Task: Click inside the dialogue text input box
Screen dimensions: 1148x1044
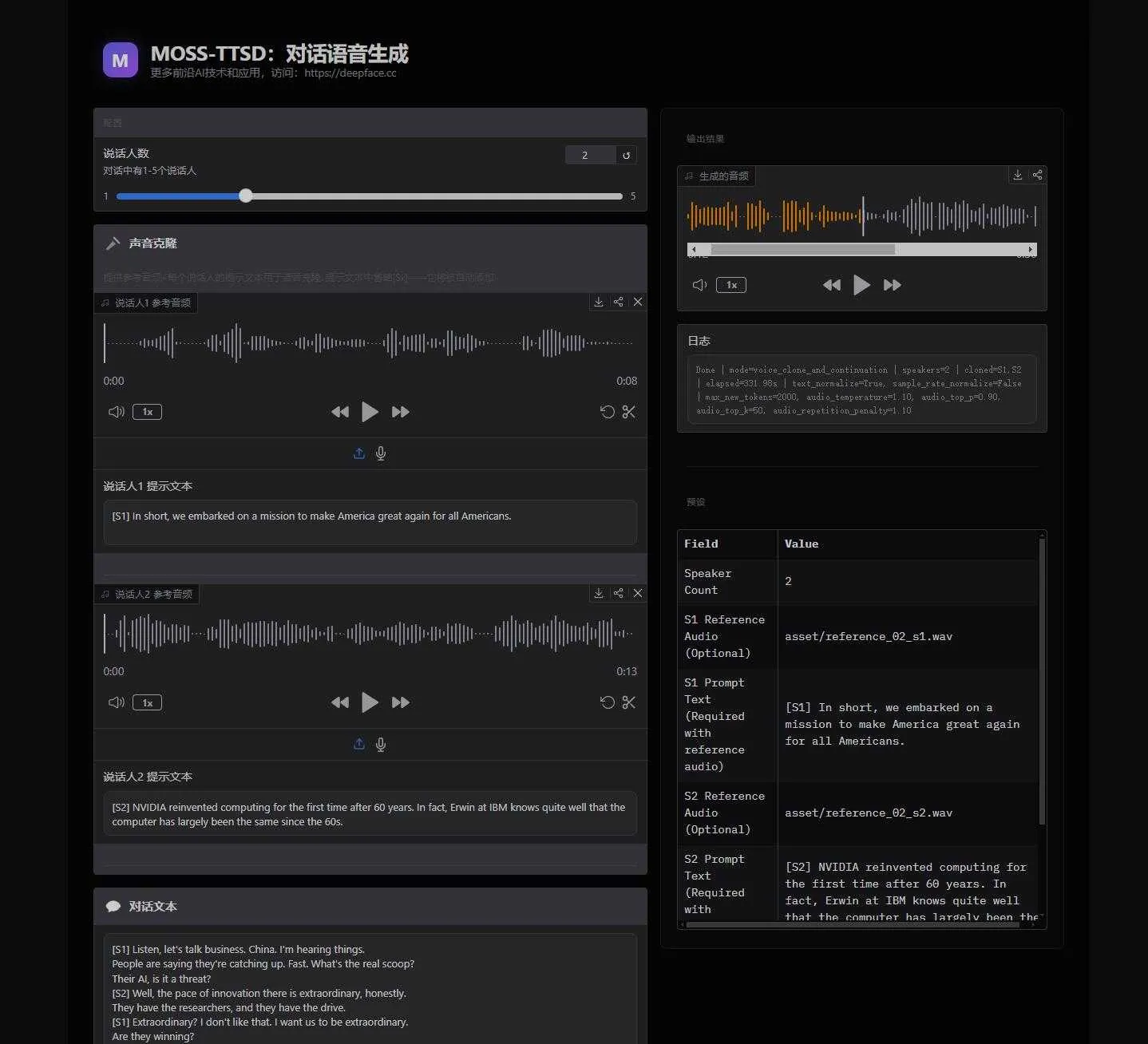Action: tap(370, 990)
